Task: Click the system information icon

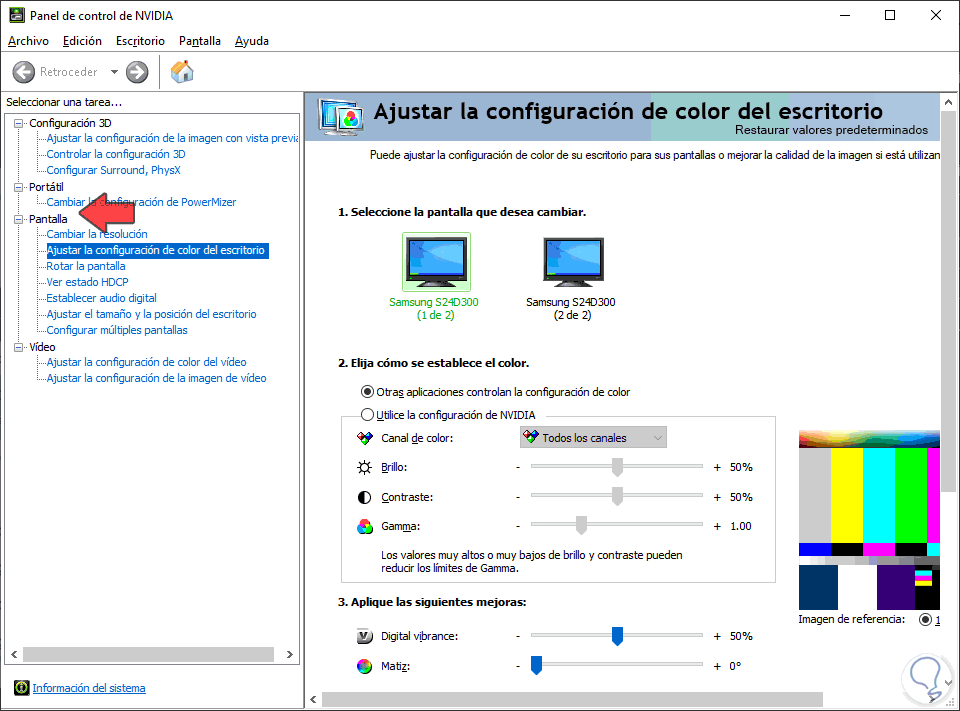Action: point(21,688)
